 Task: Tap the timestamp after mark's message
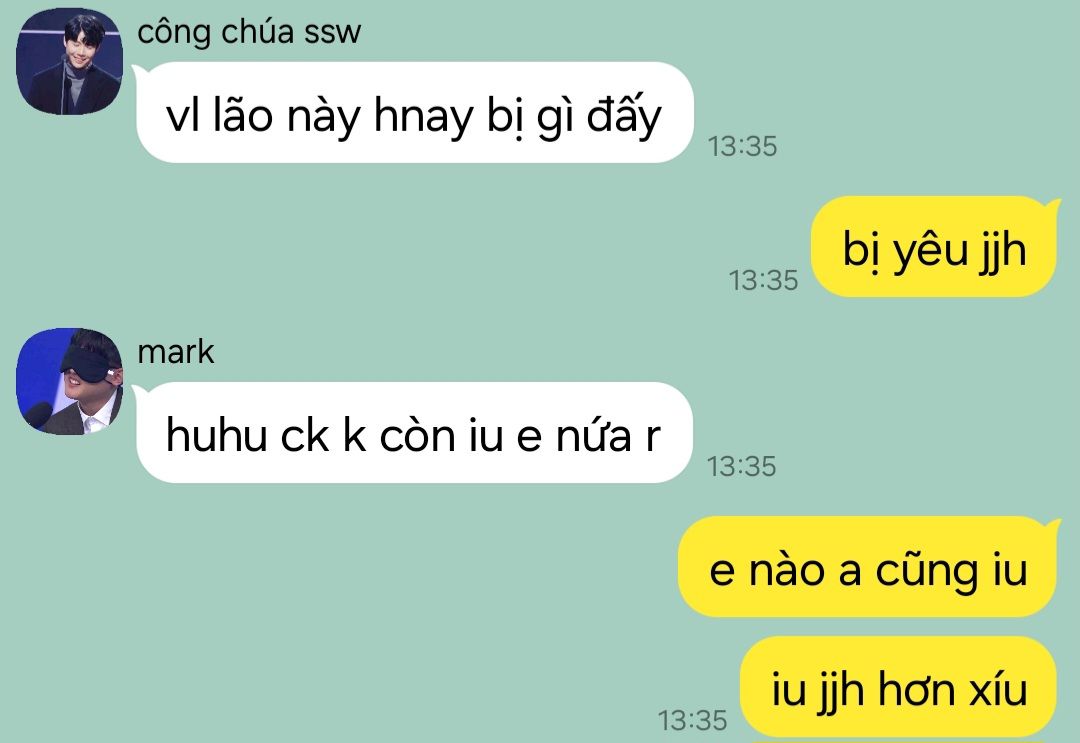tap(742, 466)
